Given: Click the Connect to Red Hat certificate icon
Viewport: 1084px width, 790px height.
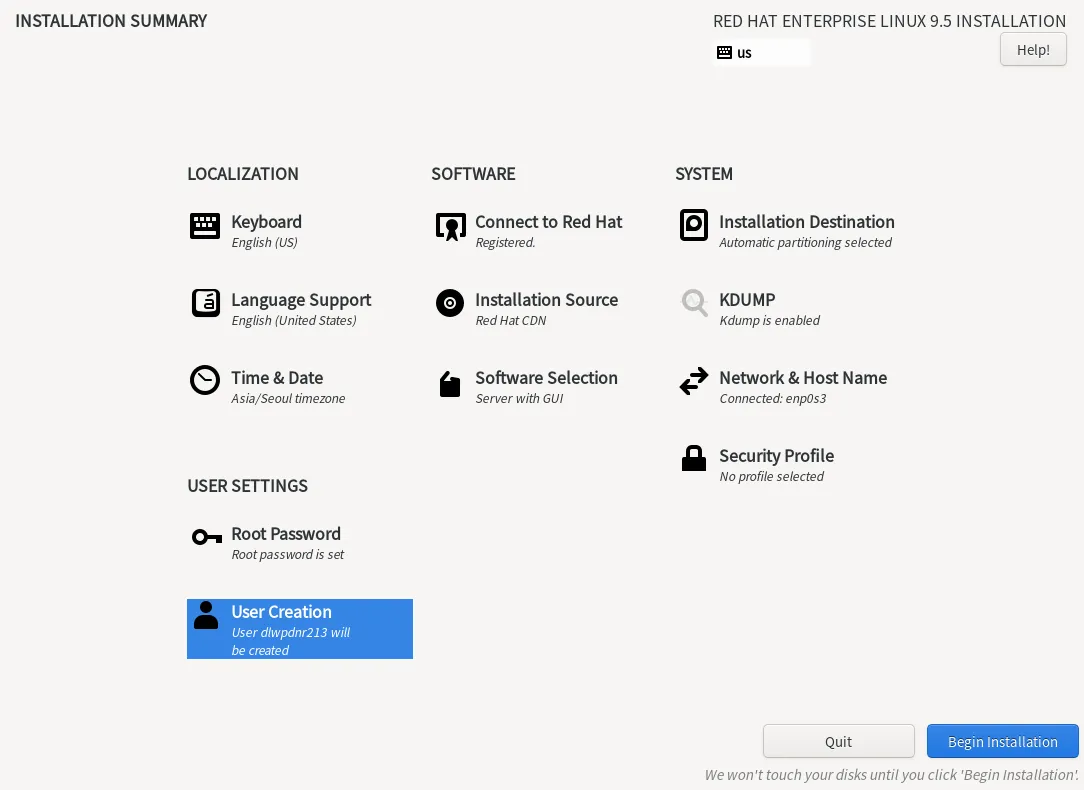Looking at the screenshot, I should click(x=451, y=227).
